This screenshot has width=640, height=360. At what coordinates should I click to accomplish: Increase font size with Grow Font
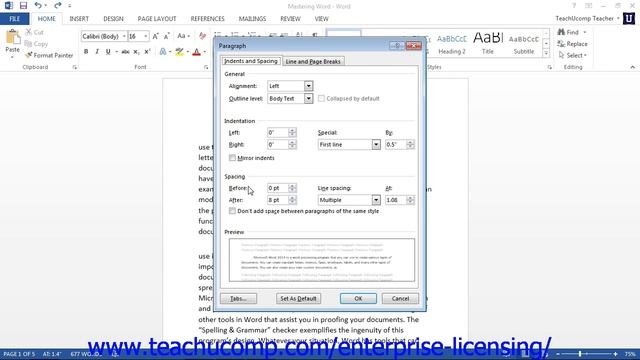(x=156, y=36)
